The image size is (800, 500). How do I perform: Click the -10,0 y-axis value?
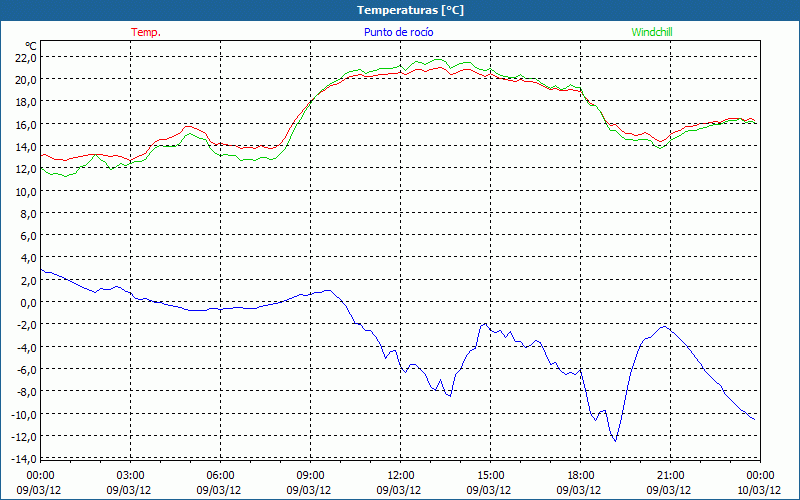[x=23, y=414]
